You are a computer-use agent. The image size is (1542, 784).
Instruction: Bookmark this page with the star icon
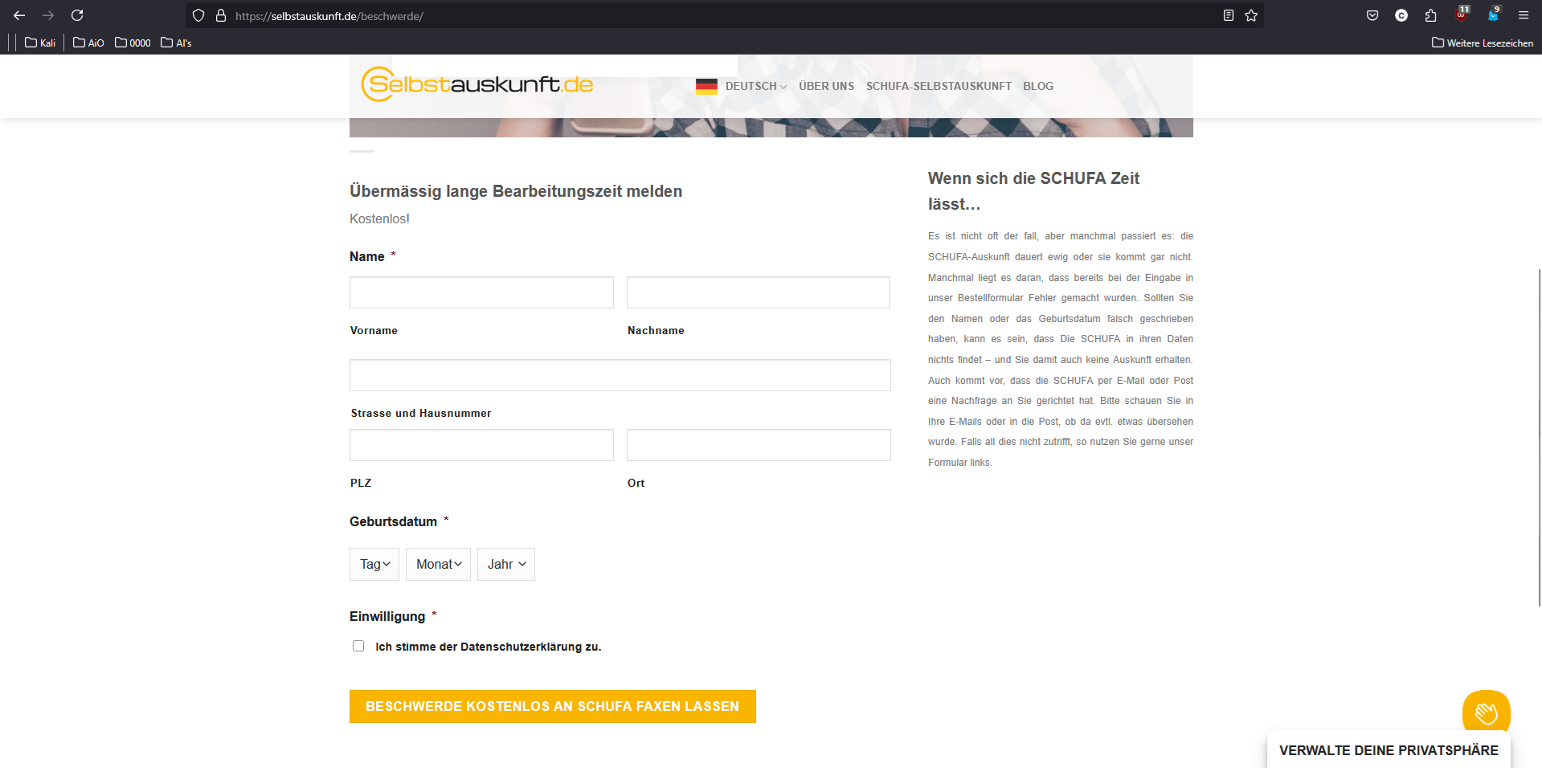pyautogui.click(x=1251, y=15)
